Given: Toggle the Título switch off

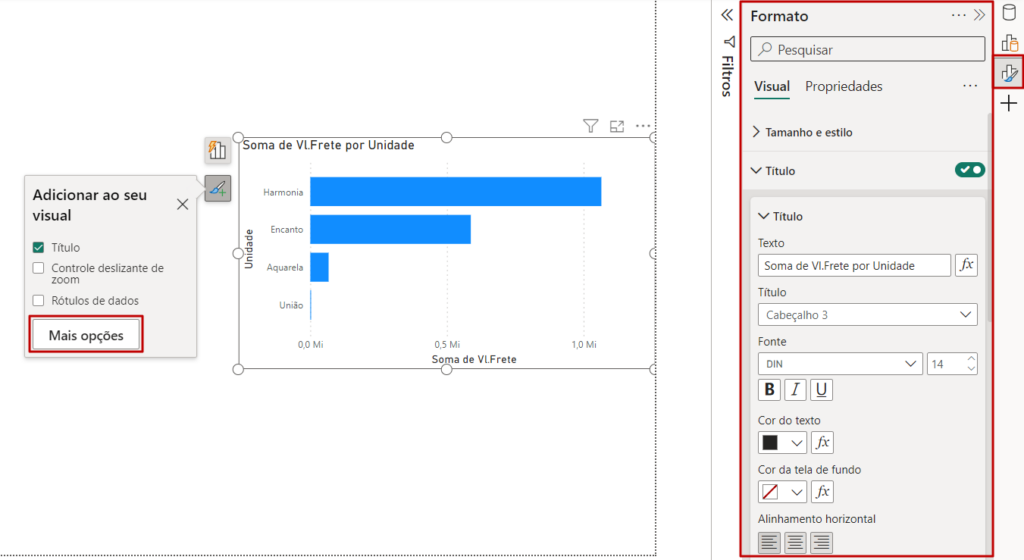Looking at the screenshot, I should [x=969, y=171].
